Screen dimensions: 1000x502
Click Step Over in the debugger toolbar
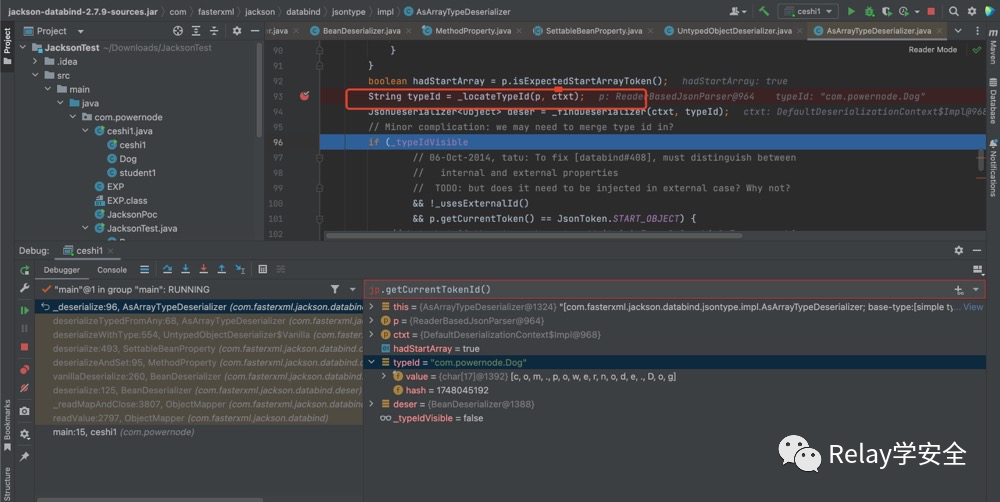[167, 269]
